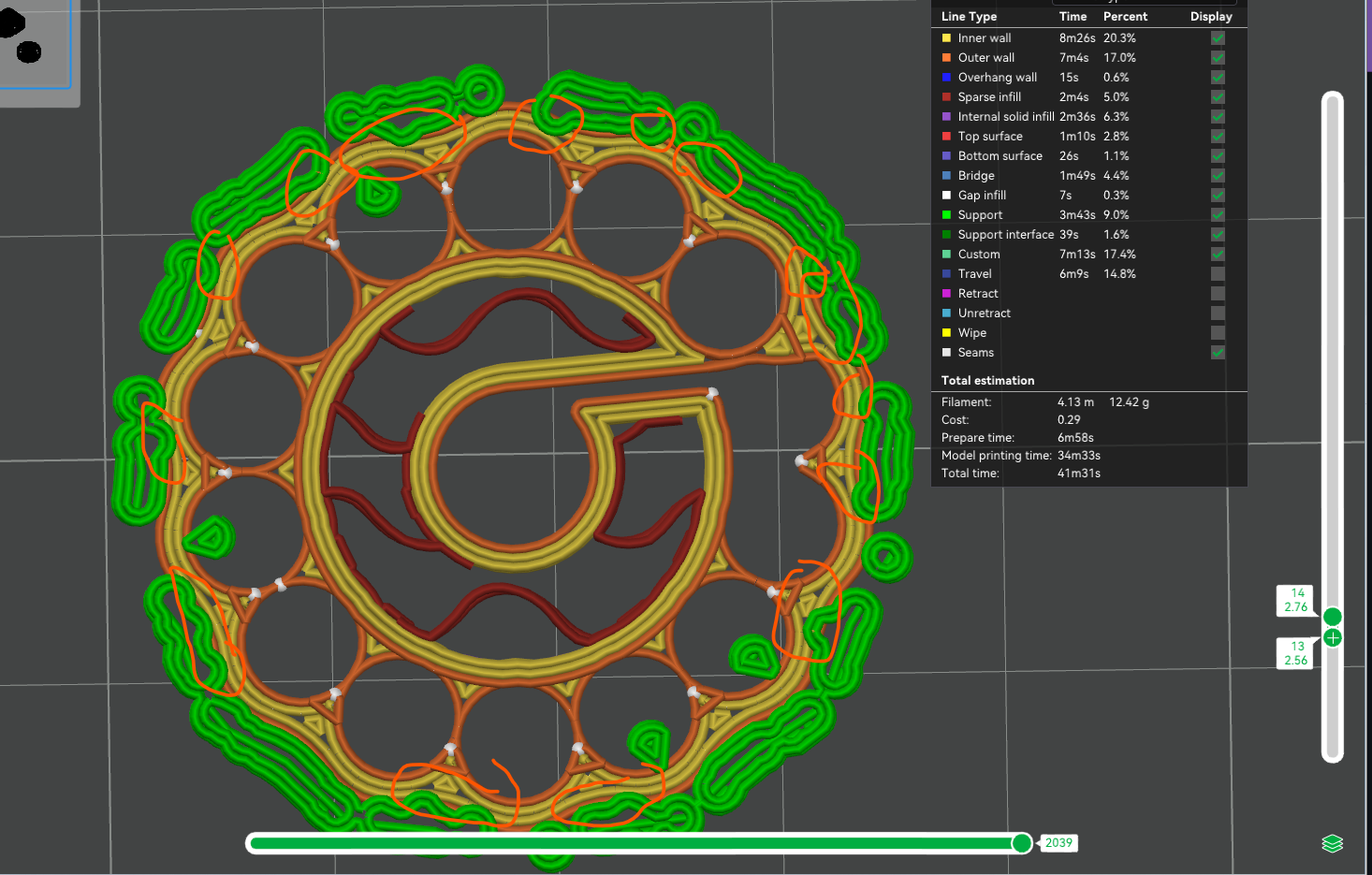Click the plus icon on the layer slider
The image size is (1372, 875).
point(1332,637)
